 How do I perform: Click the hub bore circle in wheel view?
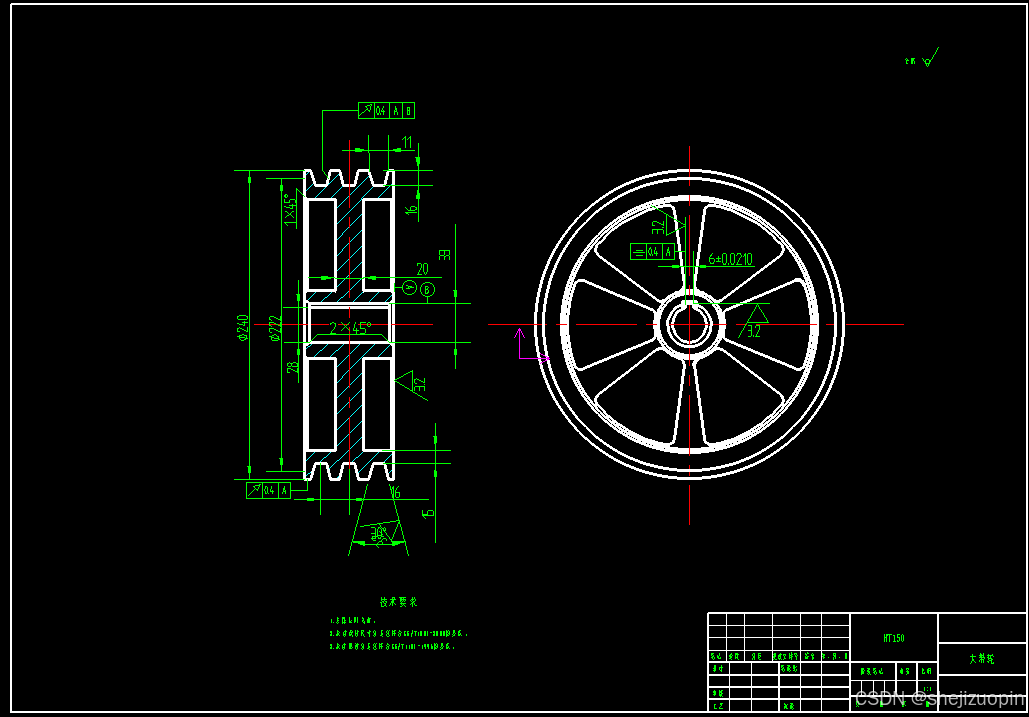pos(689,324)
